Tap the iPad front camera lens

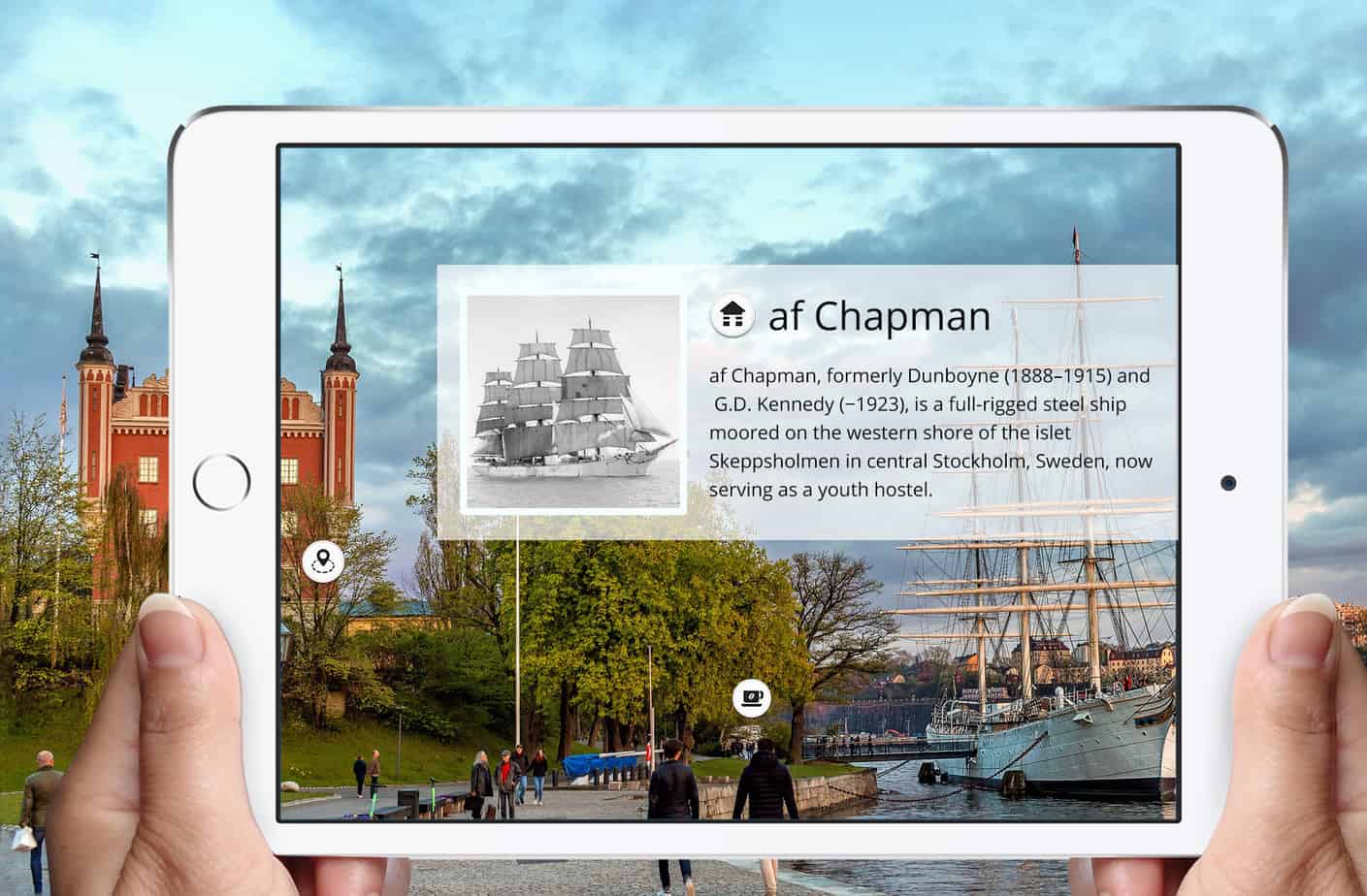pos(1228,482)
